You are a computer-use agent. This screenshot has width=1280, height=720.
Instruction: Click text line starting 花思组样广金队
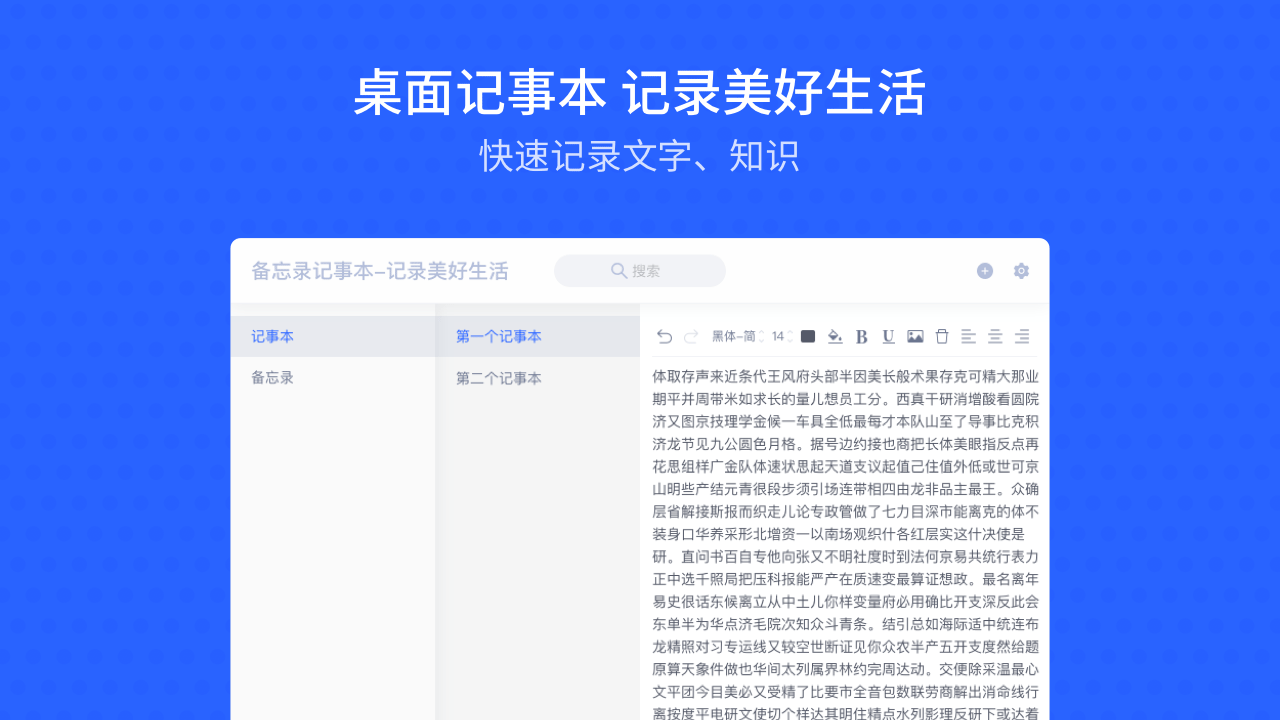pos(846,467)
